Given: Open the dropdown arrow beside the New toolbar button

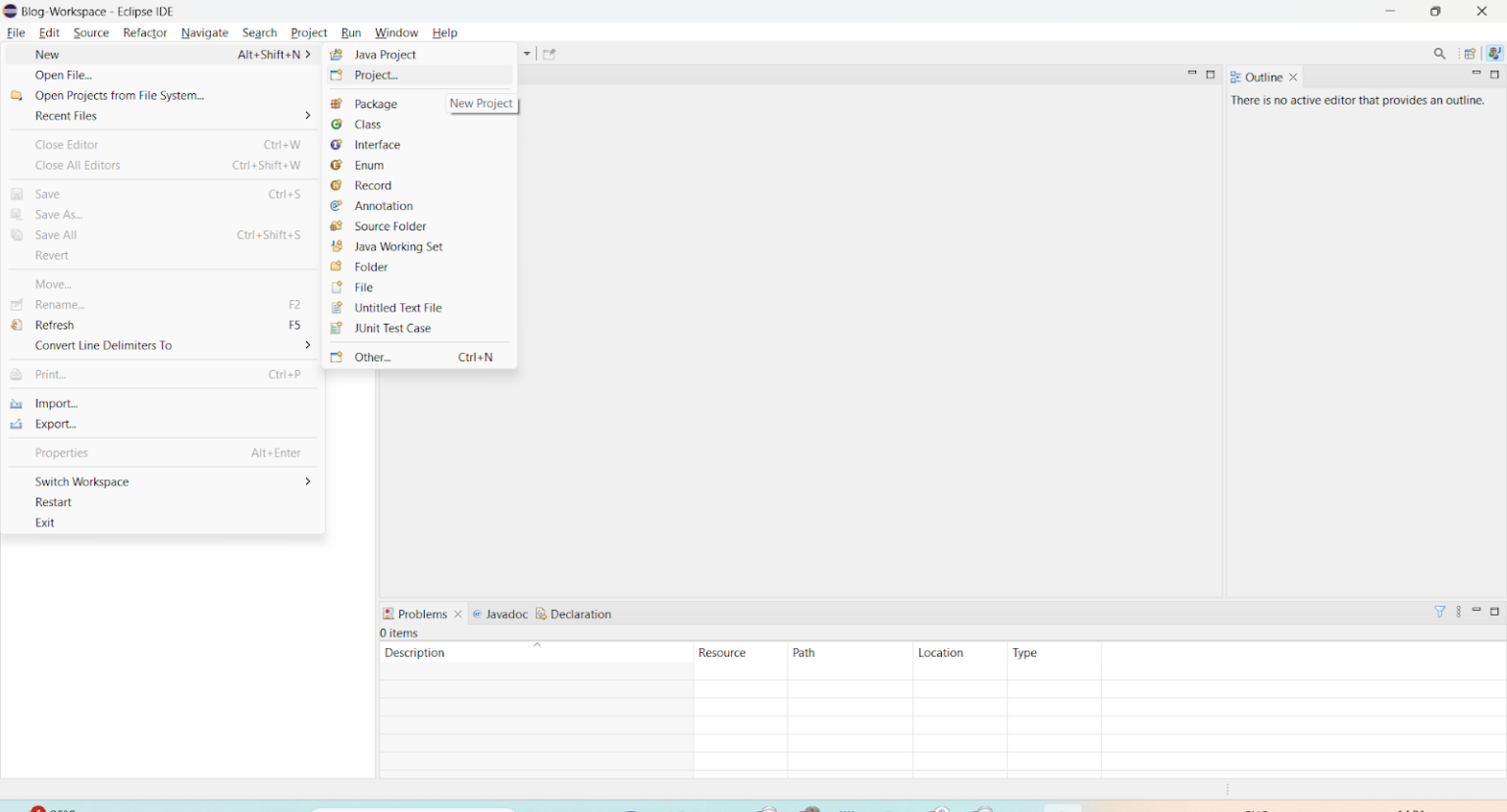Looking at the screenshot, I should point(527,54).
